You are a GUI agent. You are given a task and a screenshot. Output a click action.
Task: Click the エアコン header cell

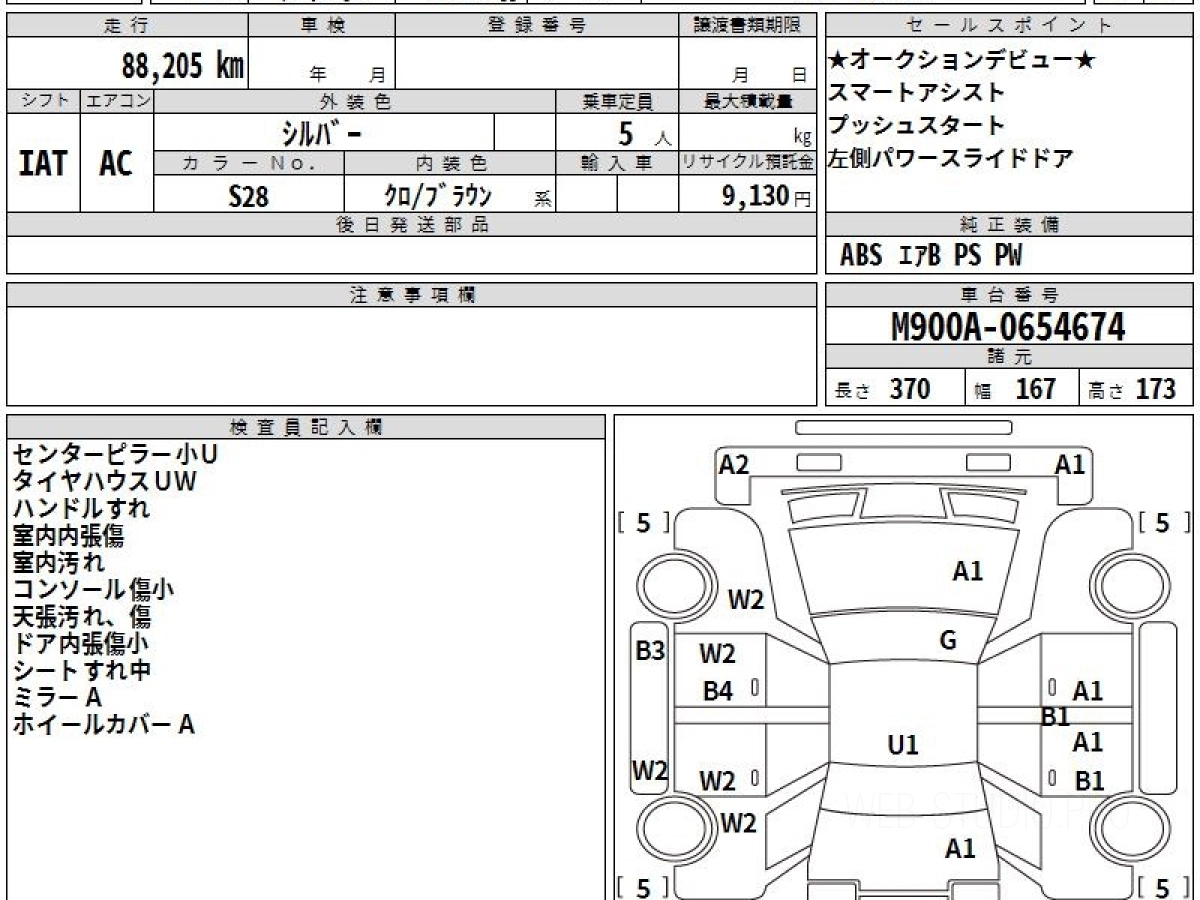(x=117, y=101)
